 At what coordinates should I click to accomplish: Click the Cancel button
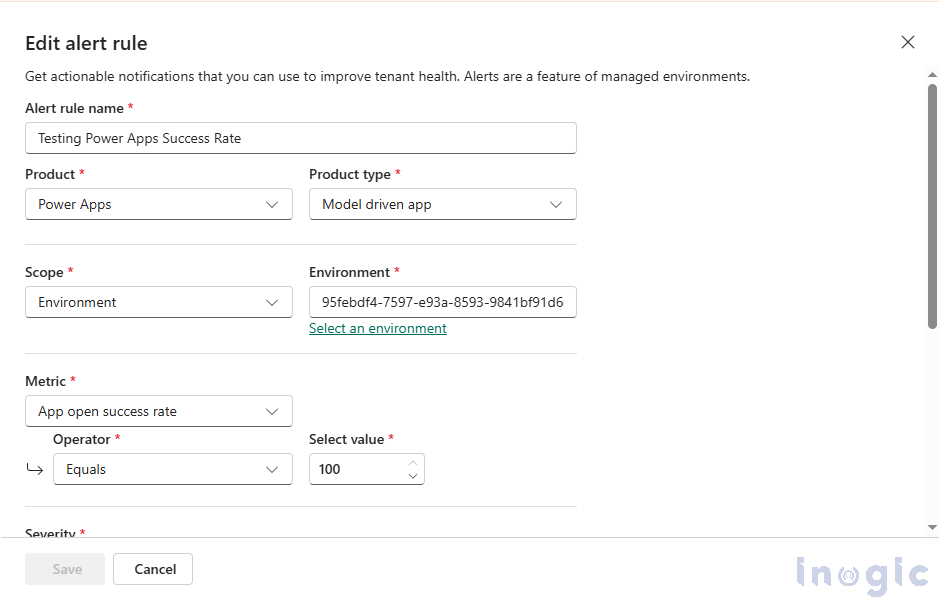point(152,569)
